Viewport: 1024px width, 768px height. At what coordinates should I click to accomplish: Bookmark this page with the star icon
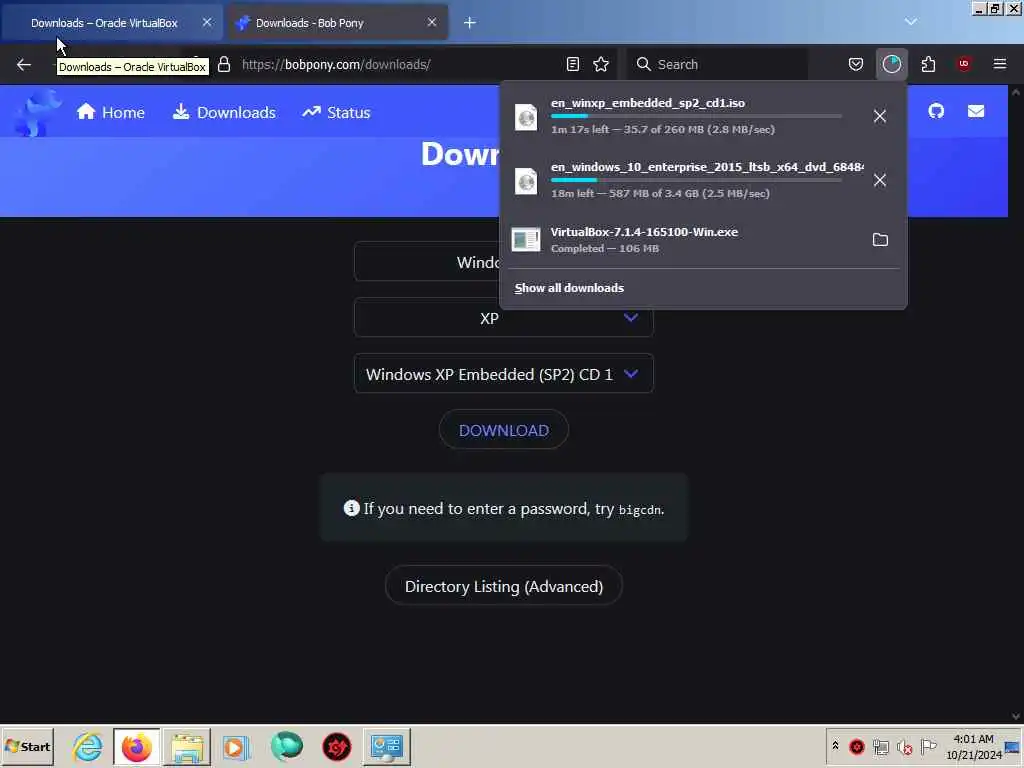(x=601, y=64)
